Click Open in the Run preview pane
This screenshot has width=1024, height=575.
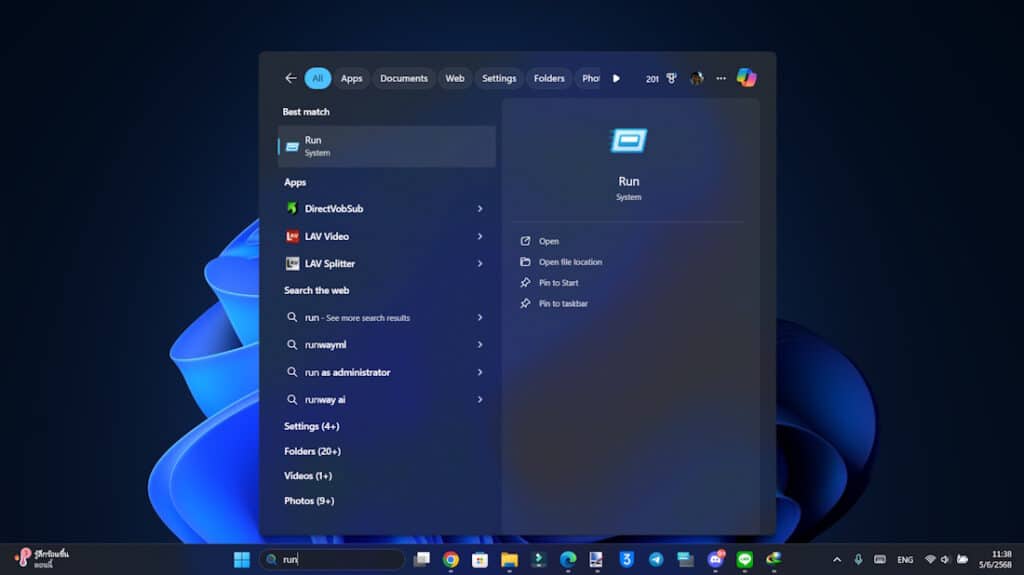(549, 241)
